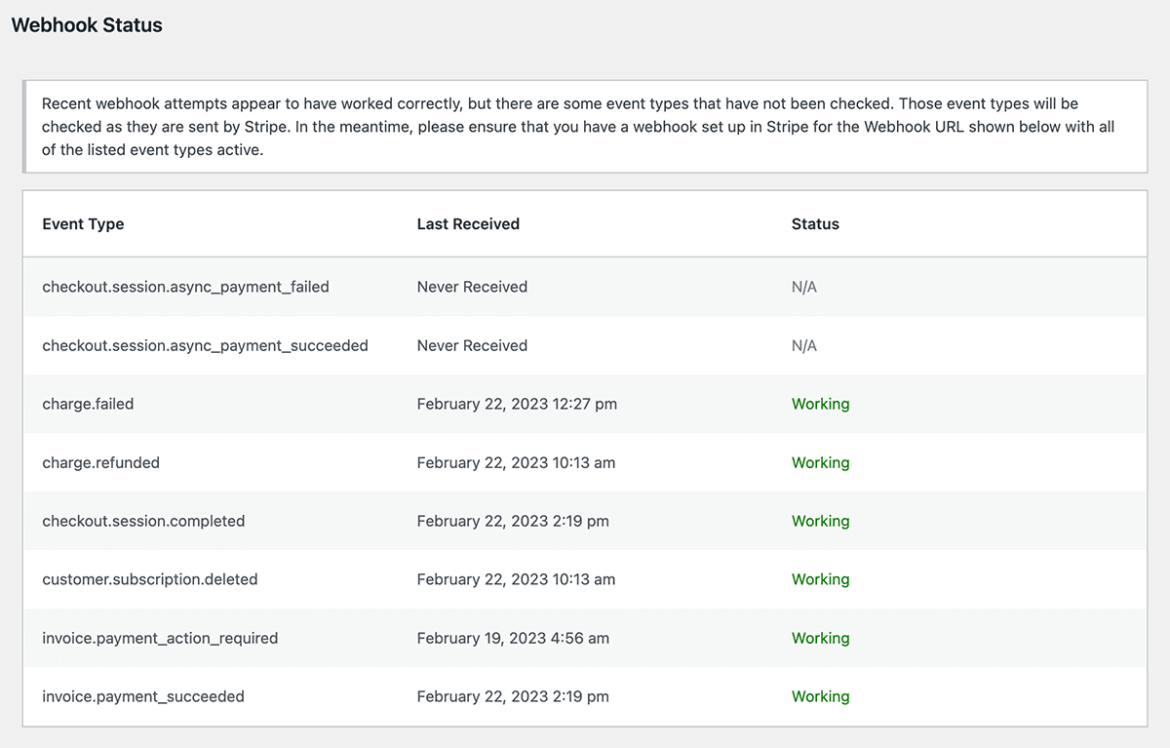Image resolution: width=1170 pixels, height=748 pixels.
Task: Click the invoice.payment_succeeded event type
Action: (143, 696)
